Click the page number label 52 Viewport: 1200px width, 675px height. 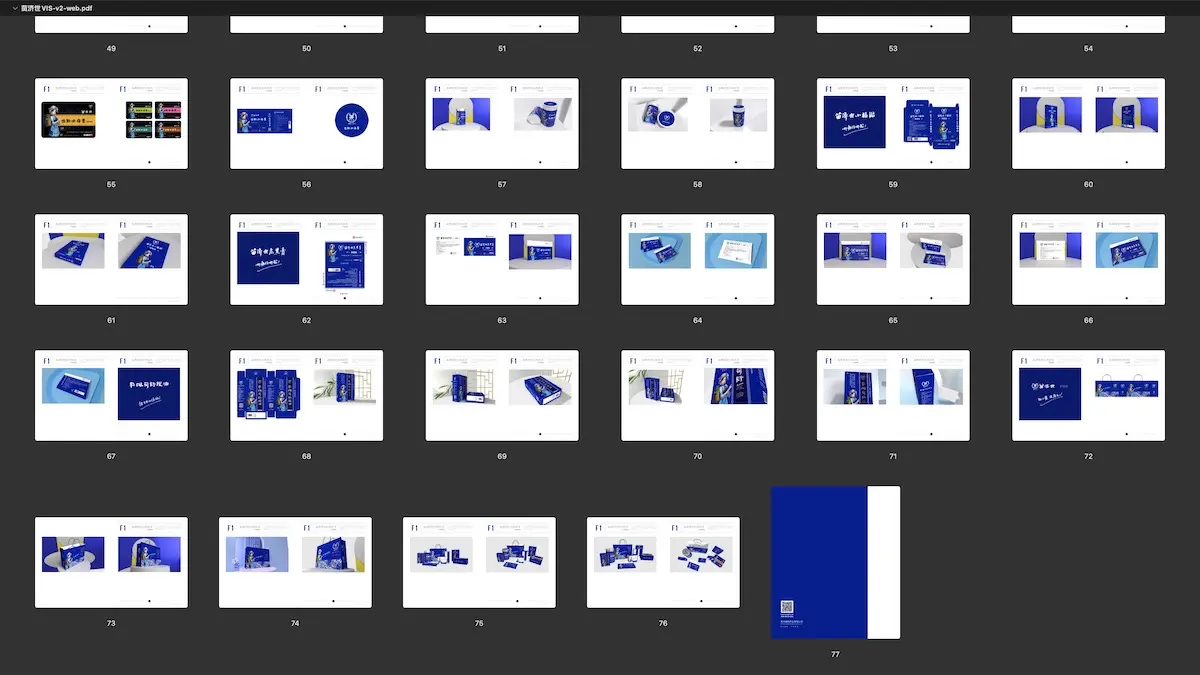(x=697, y=48)
